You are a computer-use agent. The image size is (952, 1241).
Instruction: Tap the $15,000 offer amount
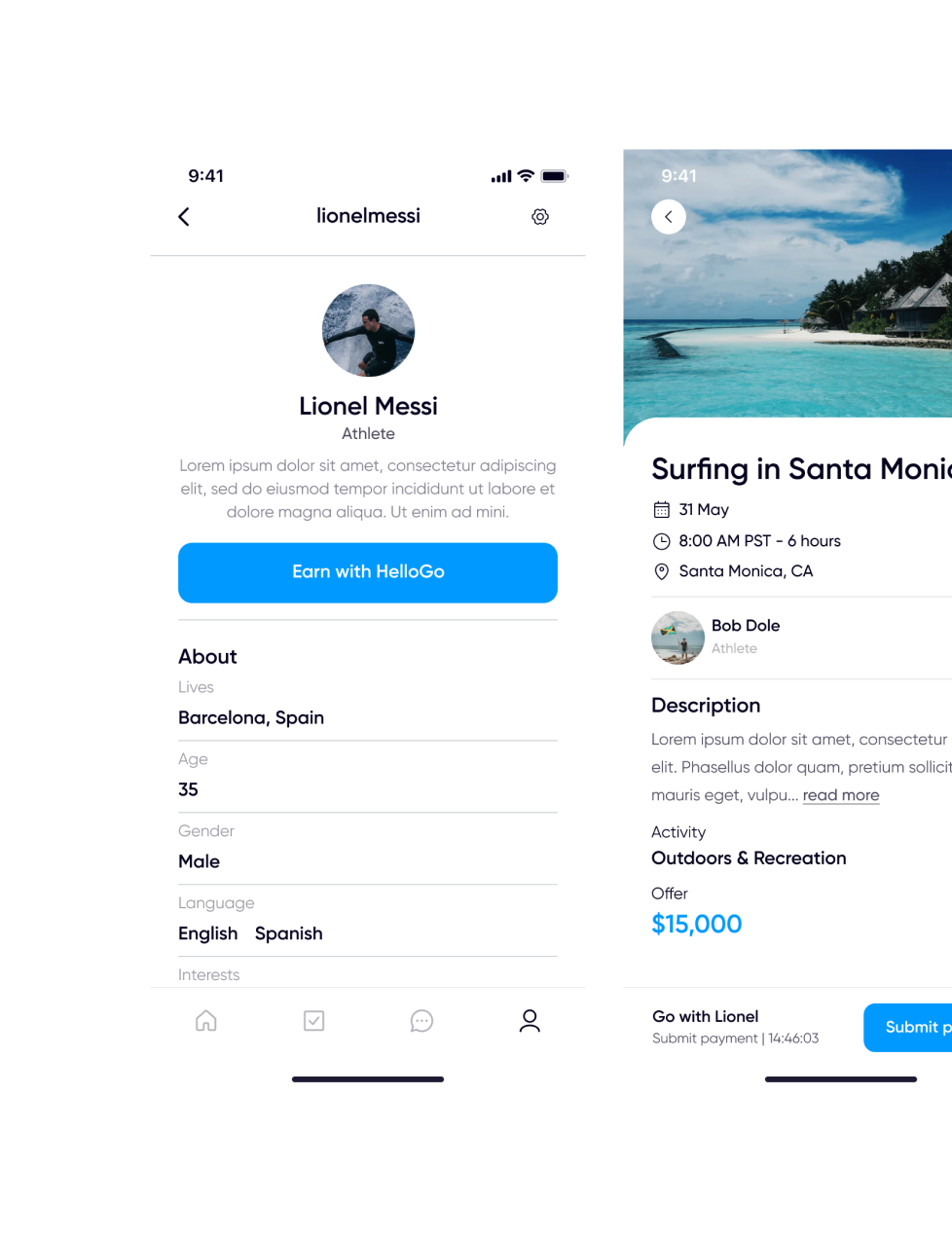(697, 924)
